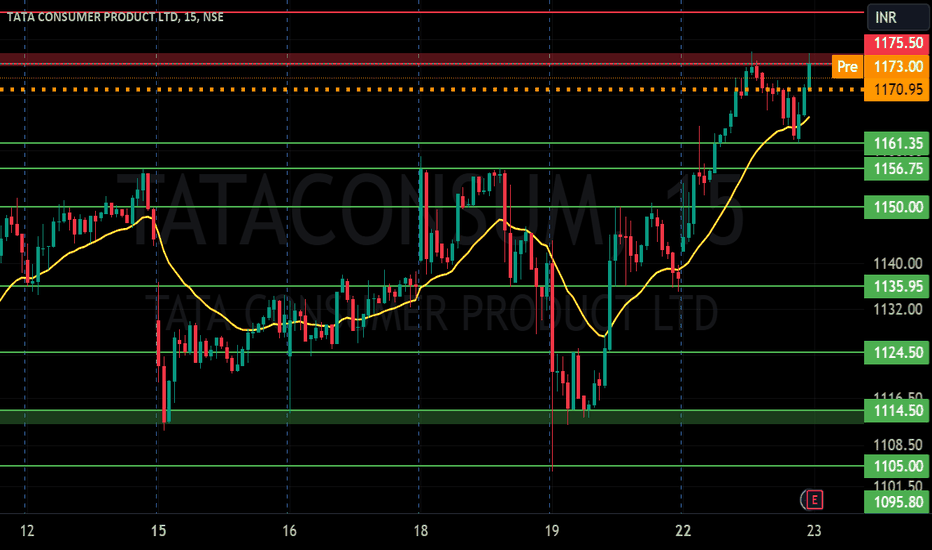Click date label 22 on time axis

click(683, 531)
